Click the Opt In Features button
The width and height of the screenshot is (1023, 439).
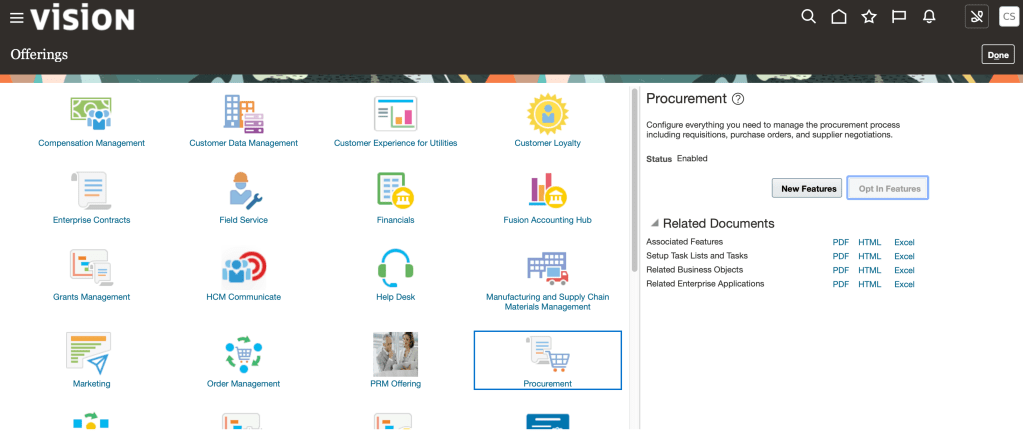point(888,188)
